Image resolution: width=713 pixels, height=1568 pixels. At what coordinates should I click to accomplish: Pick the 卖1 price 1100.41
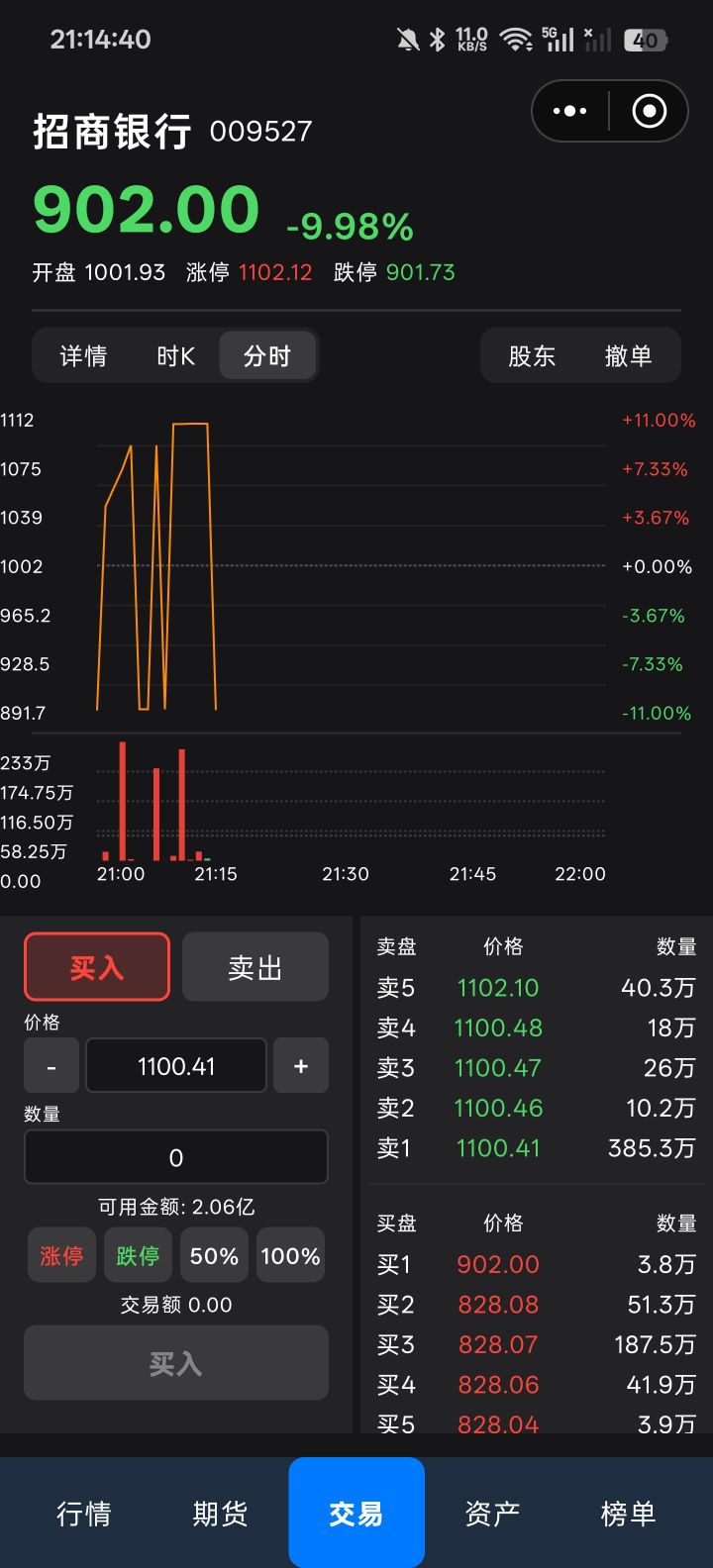pos(498,1148)
